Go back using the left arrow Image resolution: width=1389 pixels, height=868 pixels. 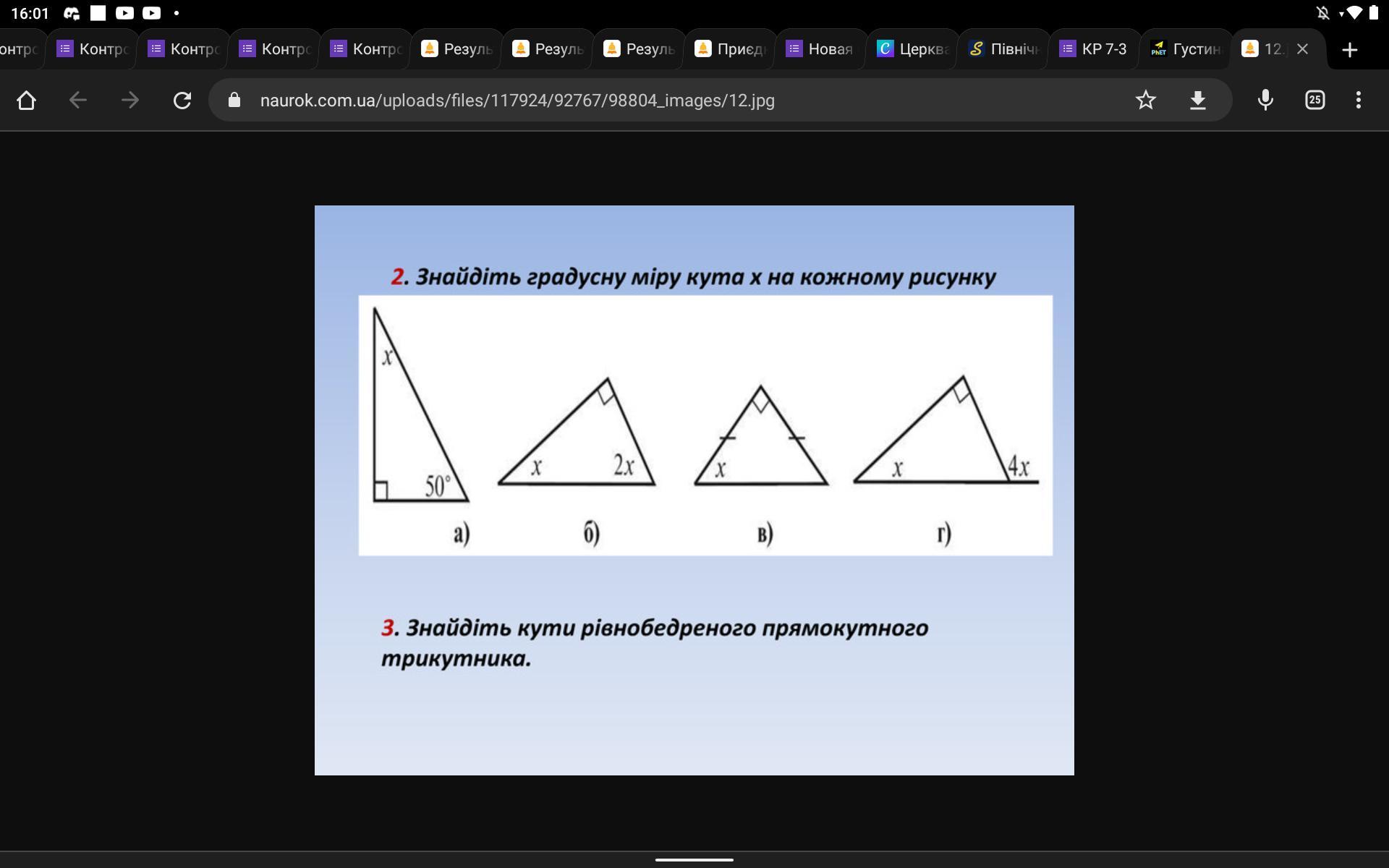[78, 100]
